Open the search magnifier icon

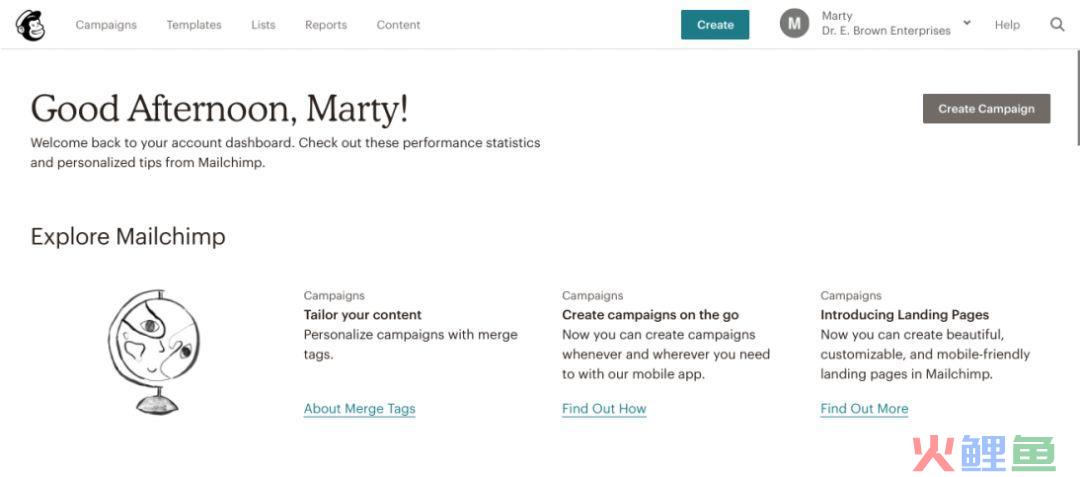(x=1057, y=25)
